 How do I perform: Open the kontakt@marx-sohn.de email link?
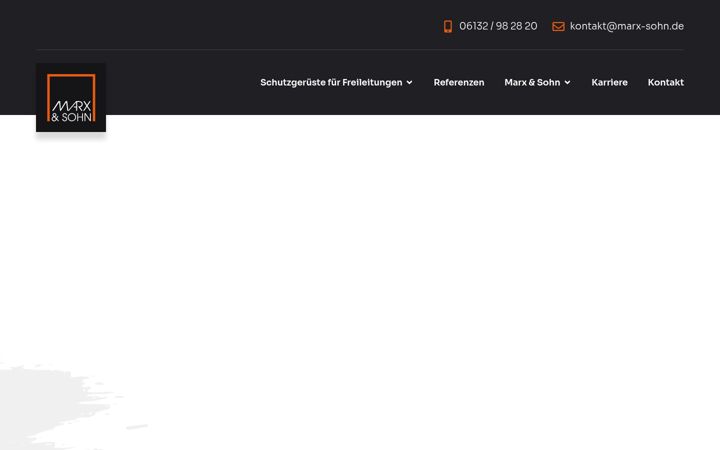626,26
